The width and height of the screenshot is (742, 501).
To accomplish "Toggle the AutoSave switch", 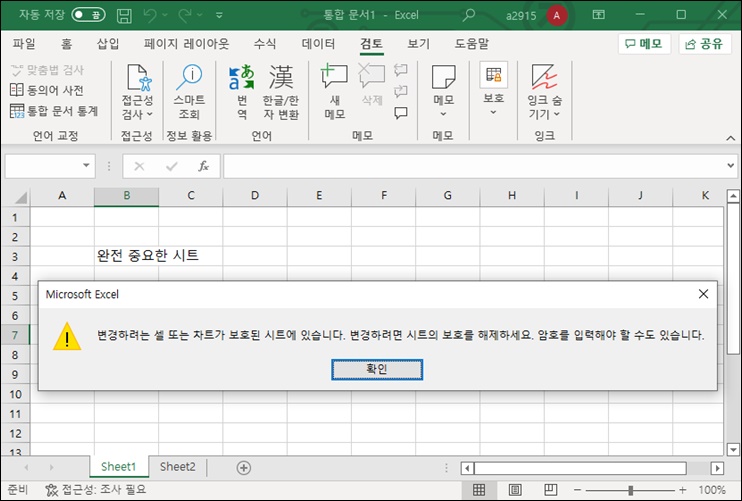I will (x=88, y=15).
